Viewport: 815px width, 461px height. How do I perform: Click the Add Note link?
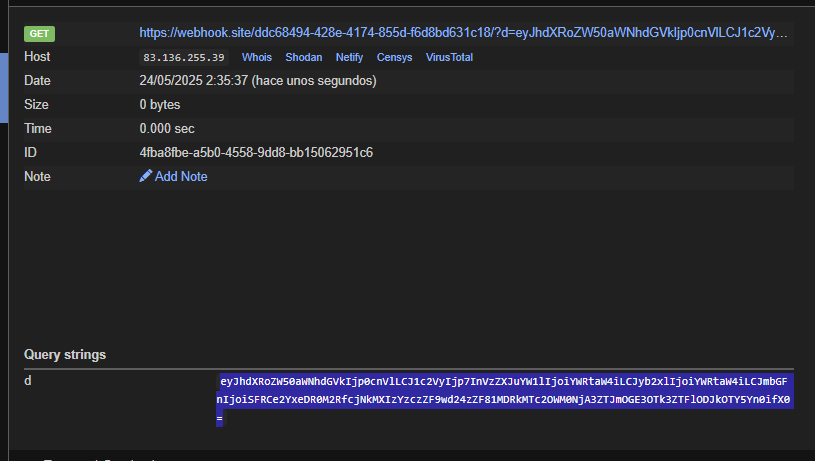181,176
